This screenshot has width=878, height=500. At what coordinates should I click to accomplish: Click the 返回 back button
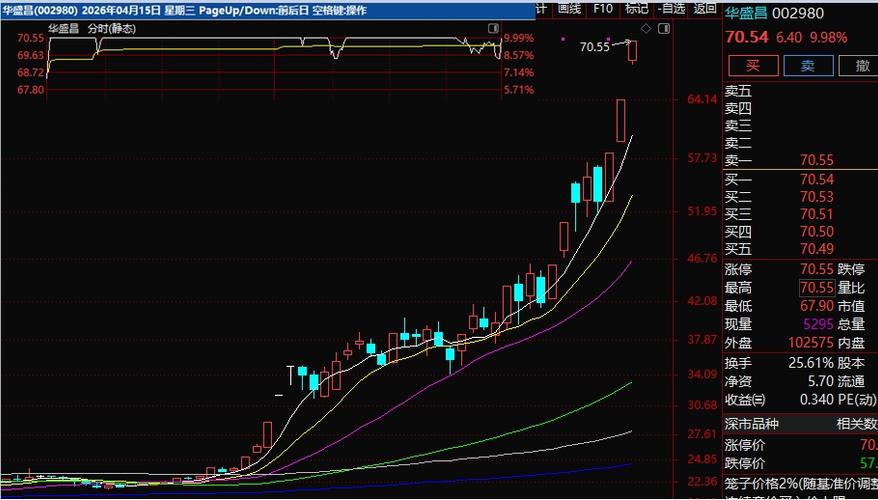(x=705, y=8)
